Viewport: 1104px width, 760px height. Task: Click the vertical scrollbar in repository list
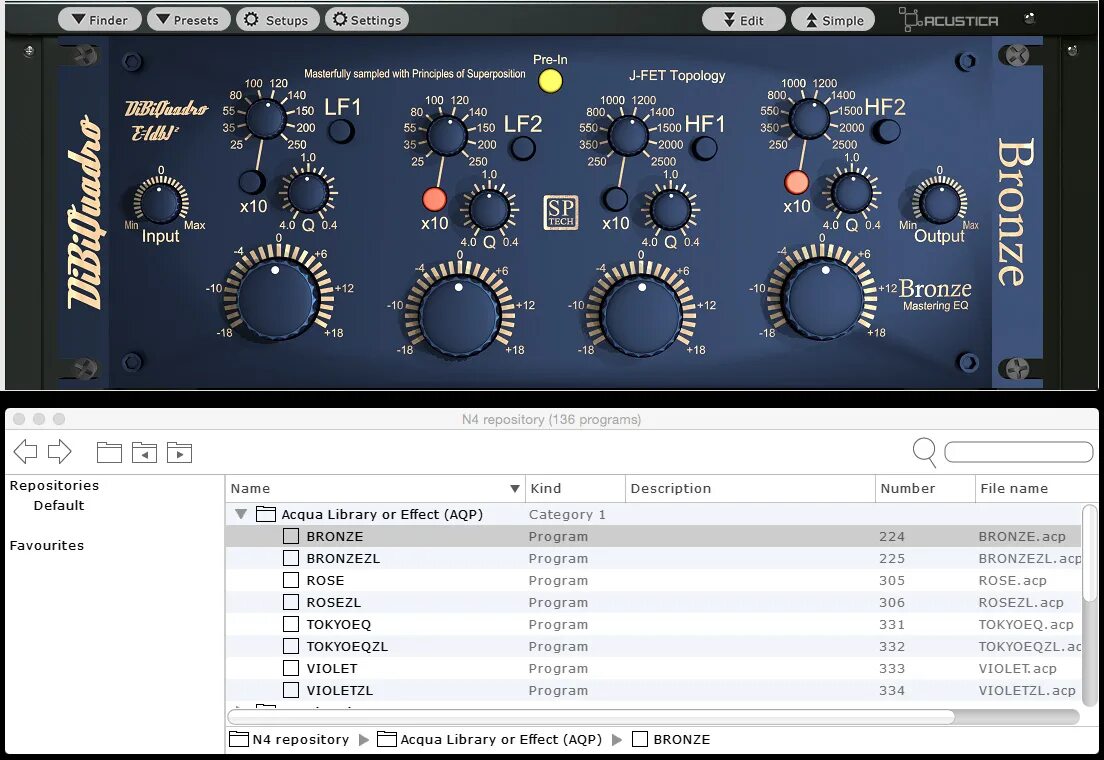(1089, 553)
